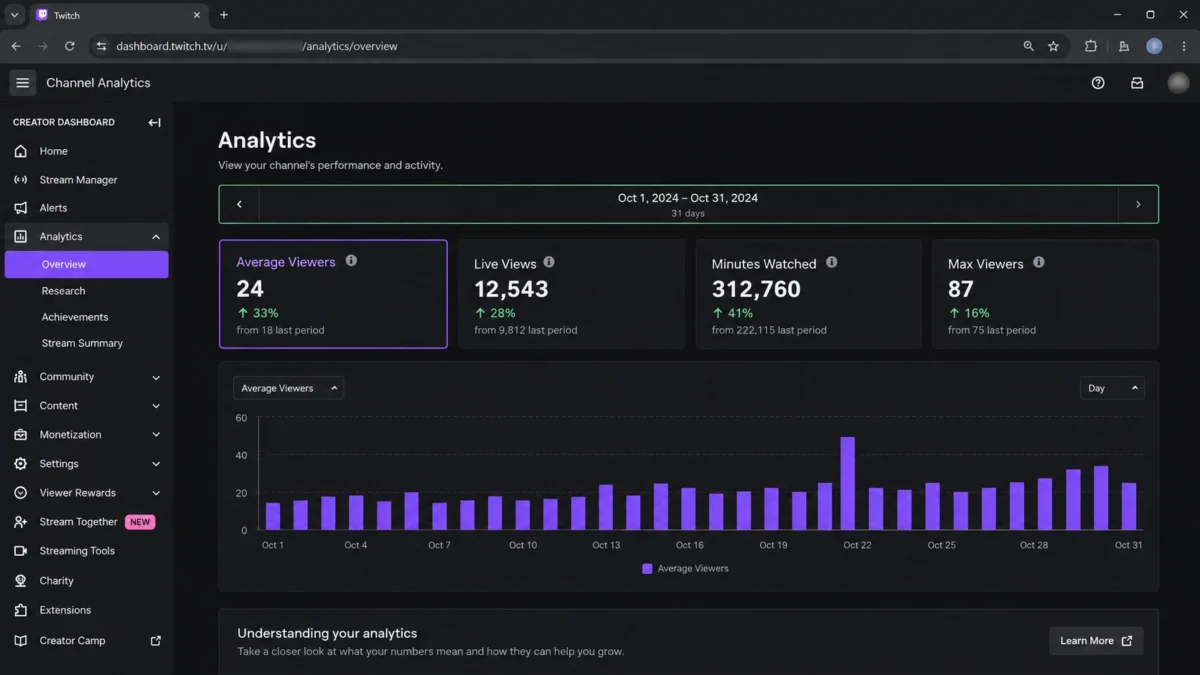Open the Chrome profile avatar

tap(1154, 46)
